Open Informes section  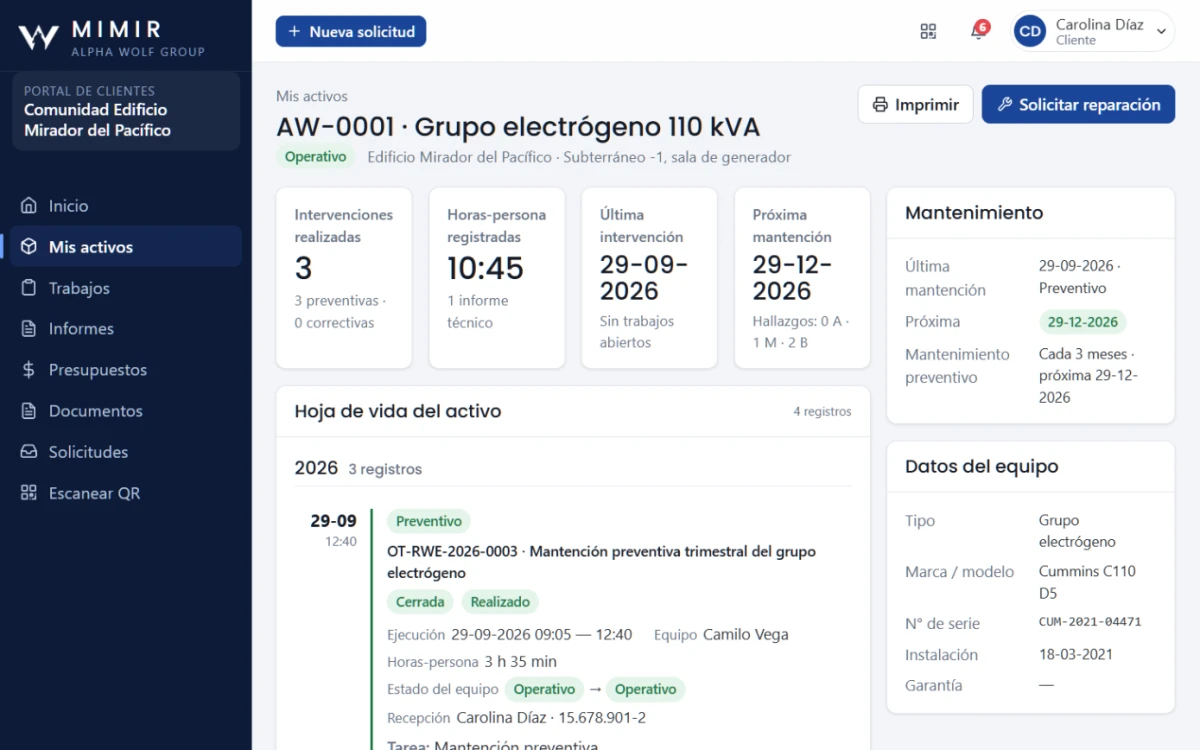click(126, 329)
